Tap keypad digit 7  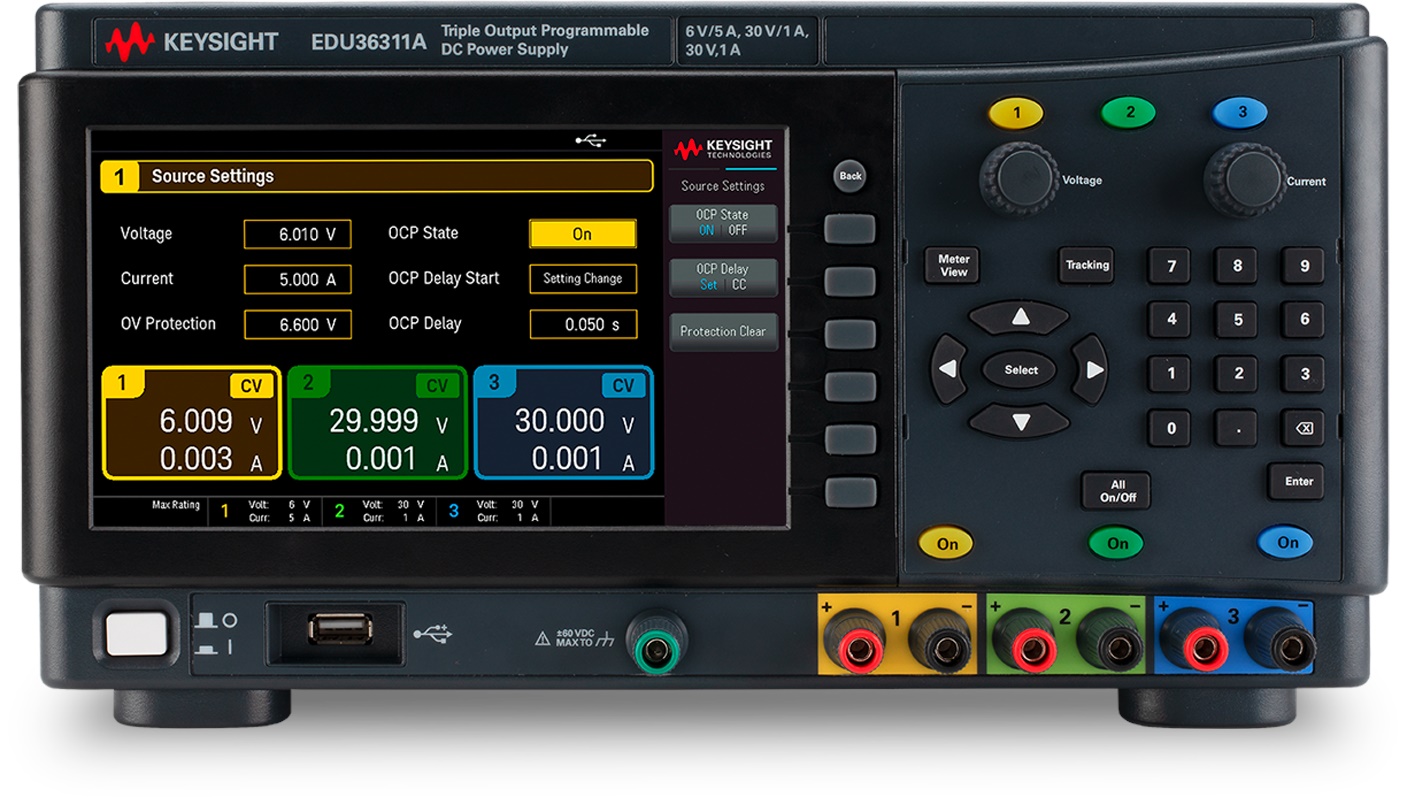tap(1171, 266)
